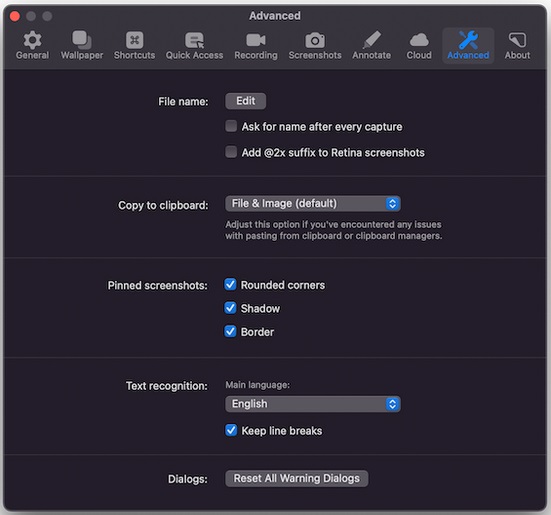This screenshot has height=515, width=551.
Task: Open the Quick Access icon
Action: pos(194,40)
